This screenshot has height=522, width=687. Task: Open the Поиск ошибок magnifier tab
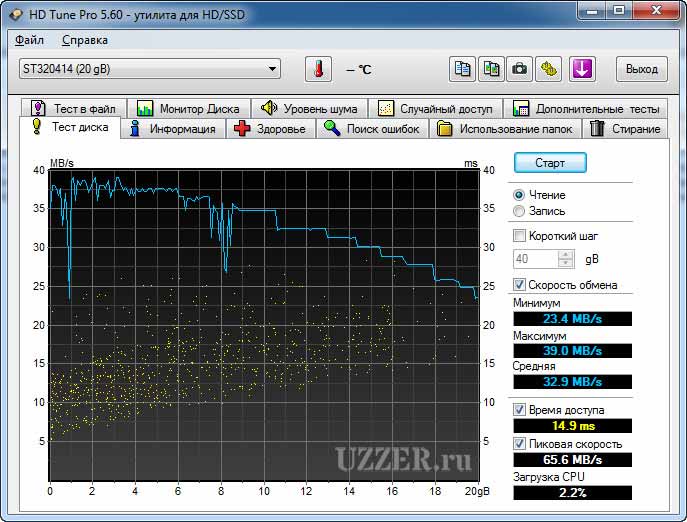point(373,129)
